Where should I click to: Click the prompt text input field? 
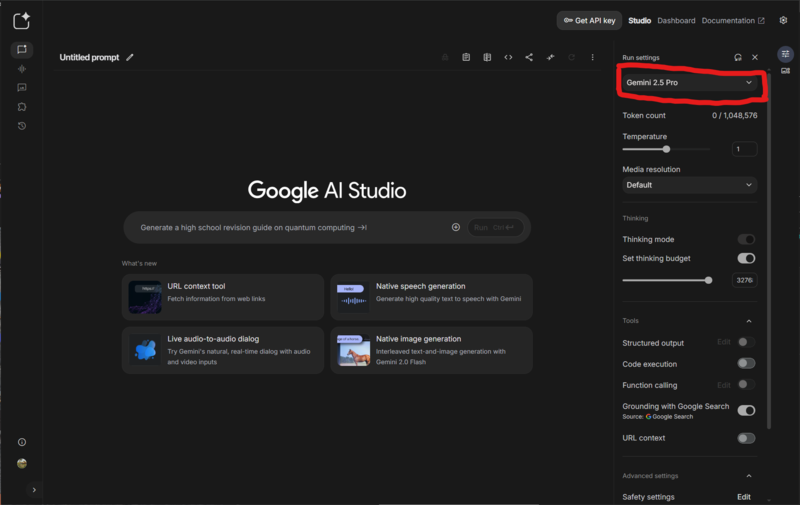coord(291,228)
